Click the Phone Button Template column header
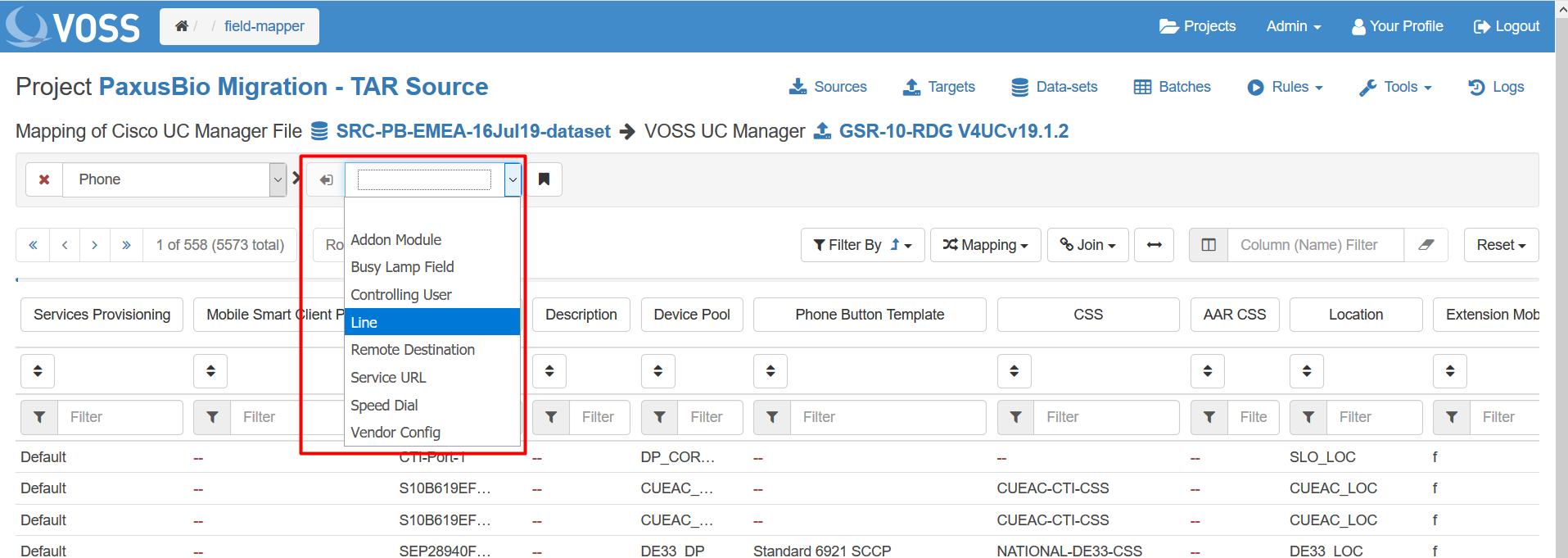 coord(869,315)
